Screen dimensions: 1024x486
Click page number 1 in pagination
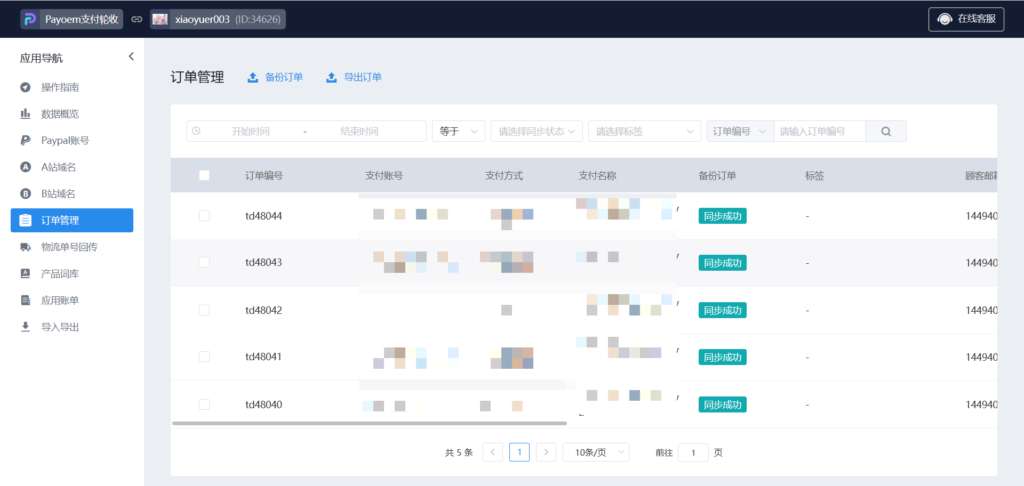pyautogui.click(x=519, y=452)
